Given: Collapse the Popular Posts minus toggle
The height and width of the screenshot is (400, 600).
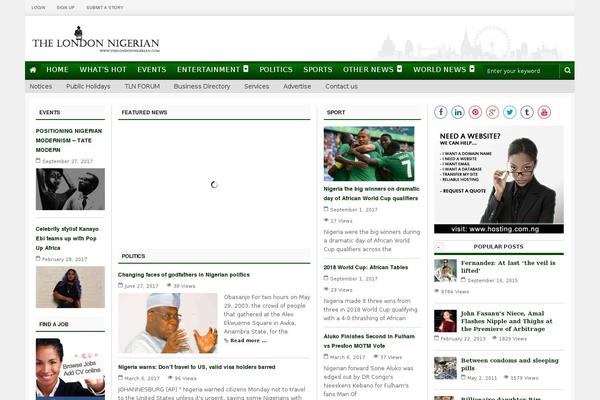Looking at the screenshot, I should [x=438, y=247].
